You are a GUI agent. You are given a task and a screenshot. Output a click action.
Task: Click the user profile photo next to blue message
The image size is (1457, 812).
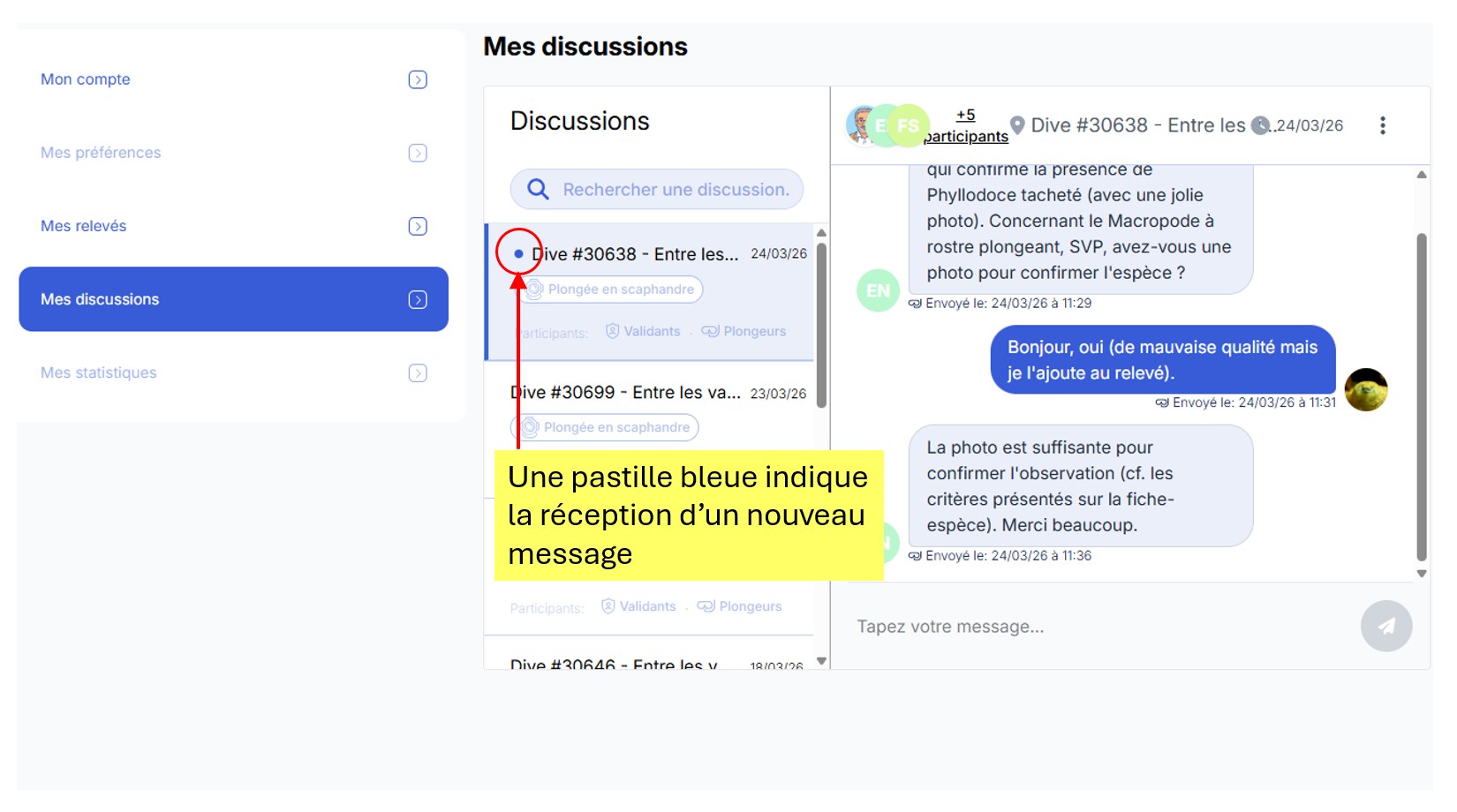click(x=1365, y=389)
